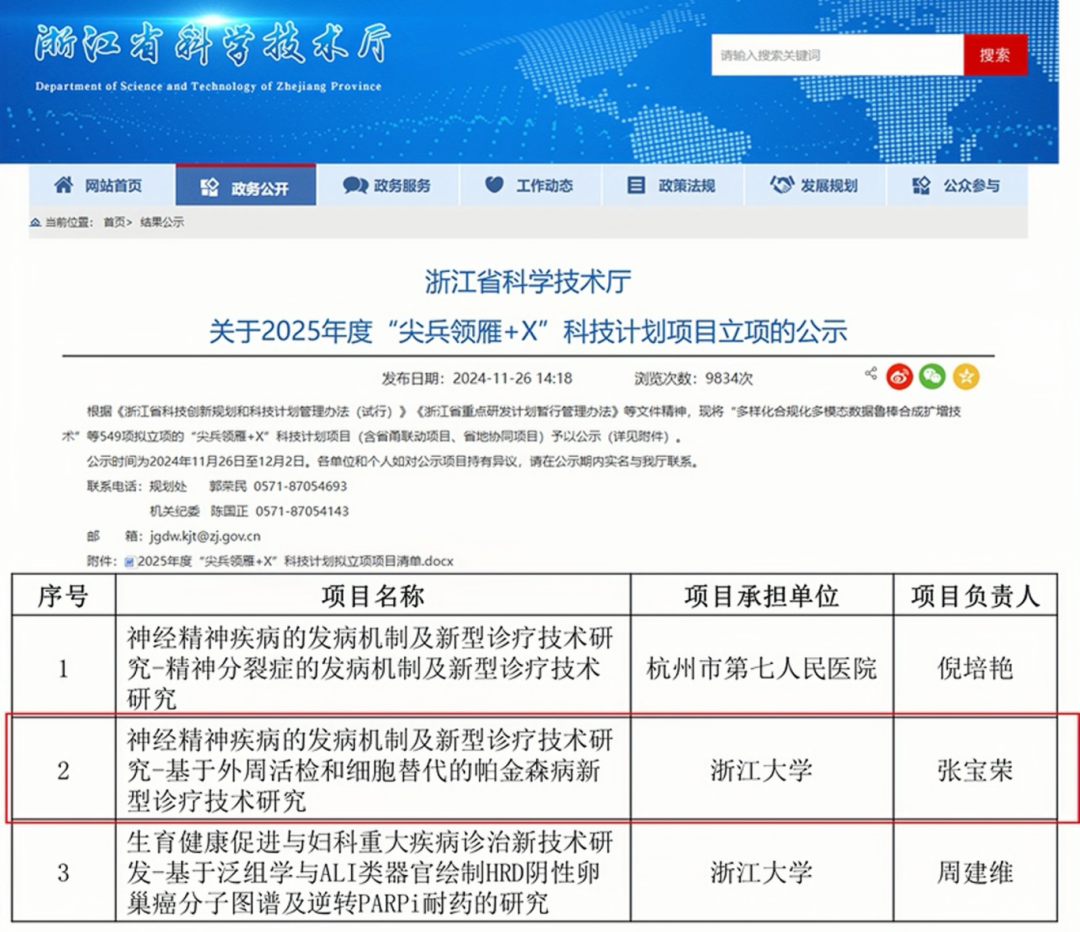1080x932 pixels.
Task: Focus the 请输入搜索关键词 search field
Action: click(x=838, y=55)
